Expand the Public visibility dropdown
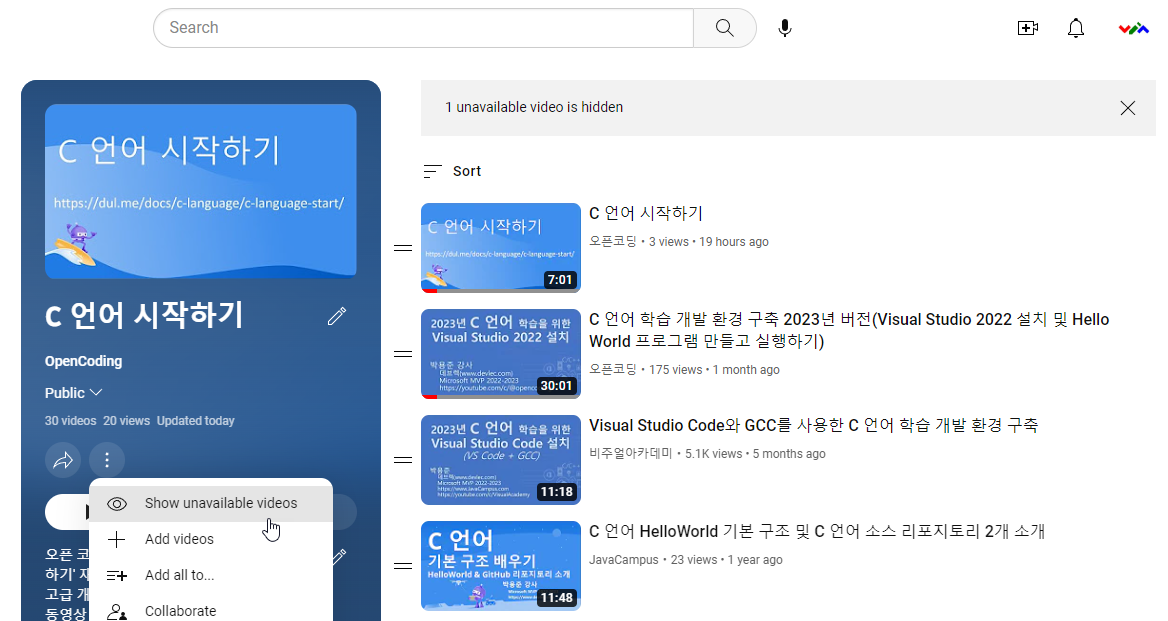1168x621 pixels. (74, 393)
